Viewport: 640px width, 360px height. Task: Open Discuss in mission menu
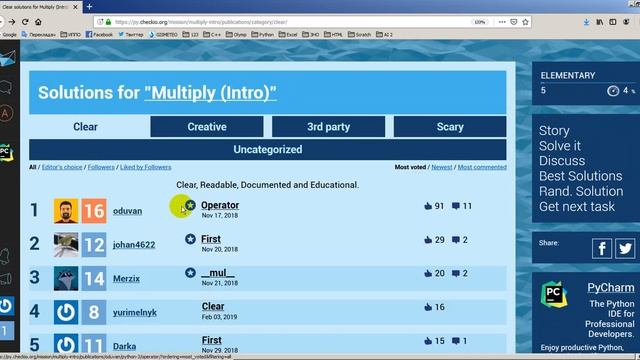(x=562, y=161)
